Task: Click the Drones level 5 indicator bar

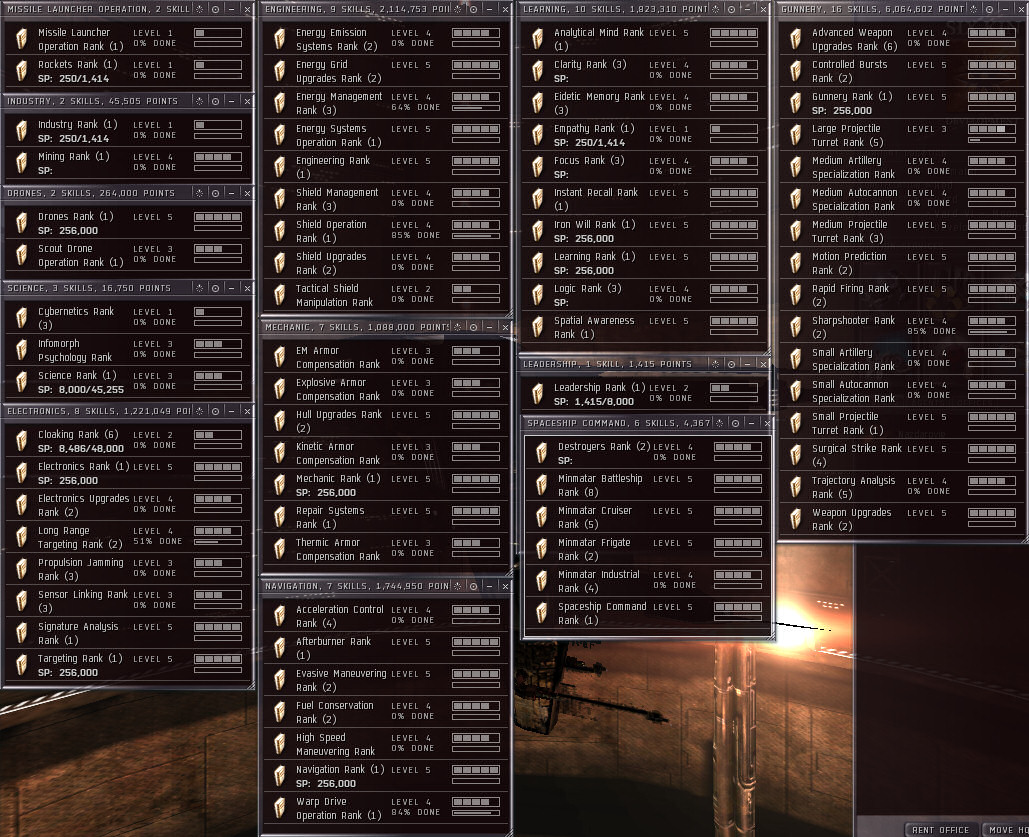Action: click(x=218, y=217)
